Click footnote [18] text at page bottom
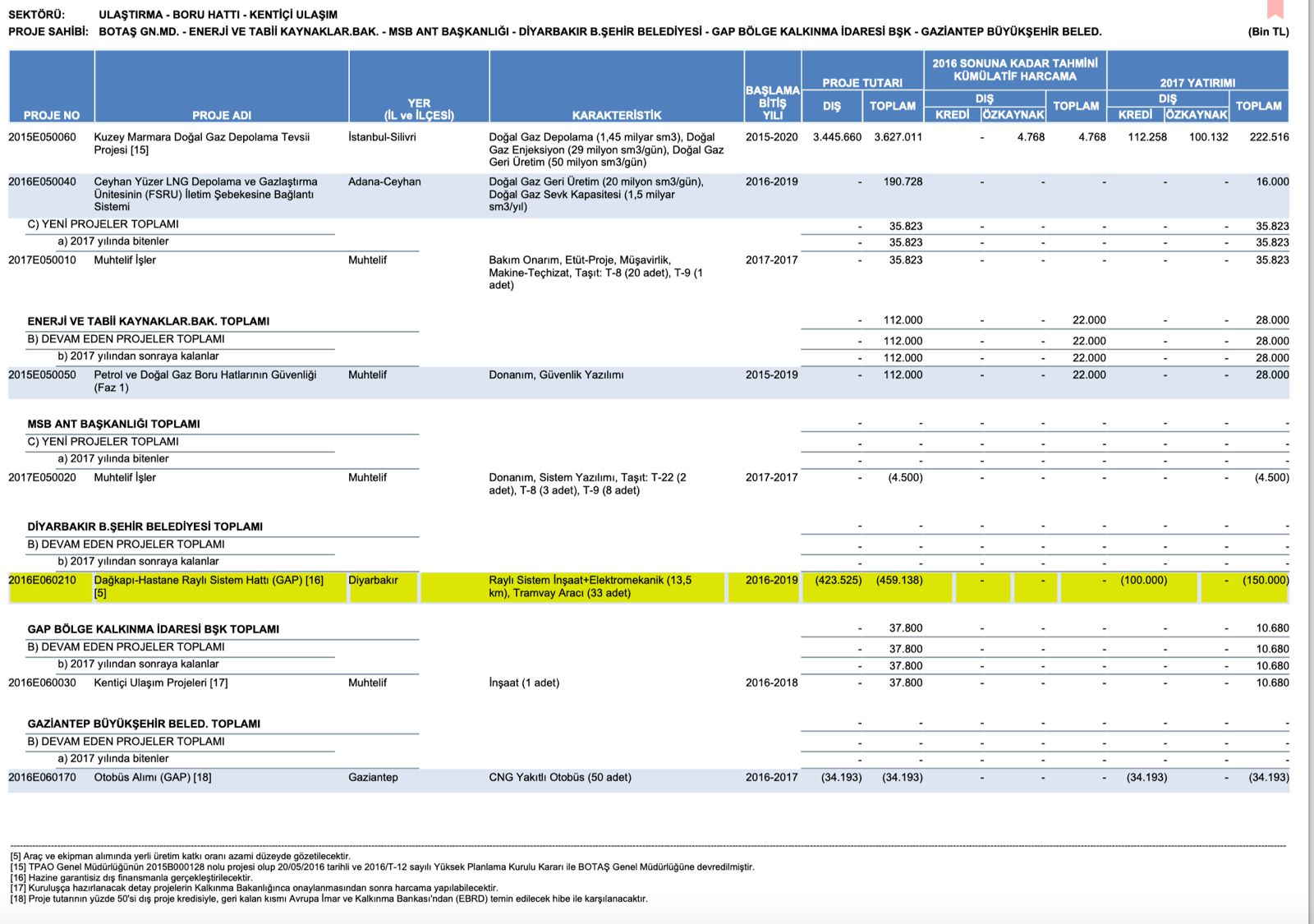Image resolution: width=1314 pixels, height=924 pixels. tap(328, 899)
